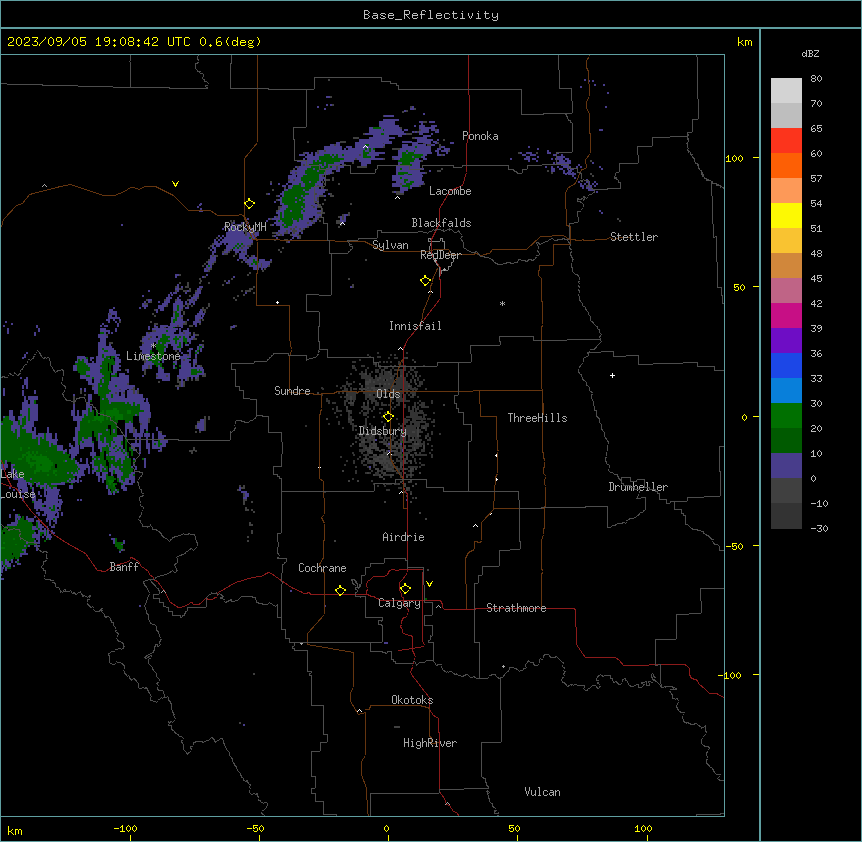The image size is (862, 842).
Task: Click the Olds city label
Action: click(x=388, y=394)
